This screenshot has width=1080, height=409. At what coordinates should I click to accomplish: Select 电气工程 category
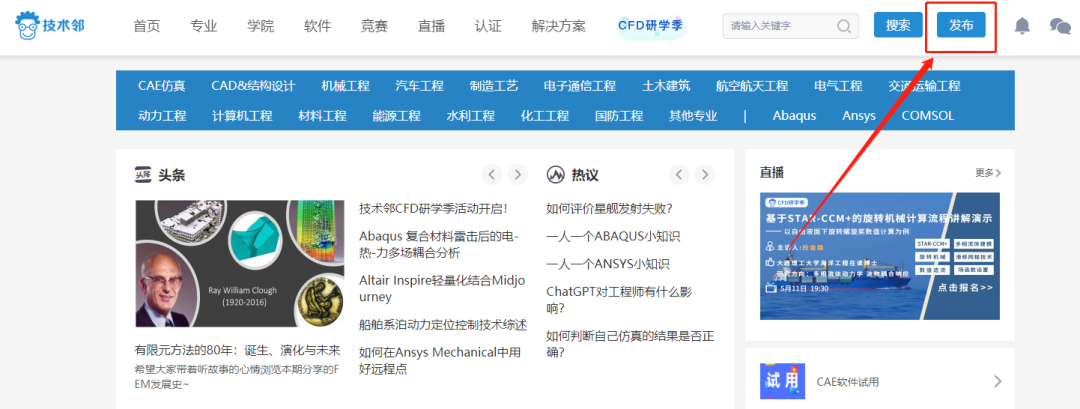click(x=838, y=86)
